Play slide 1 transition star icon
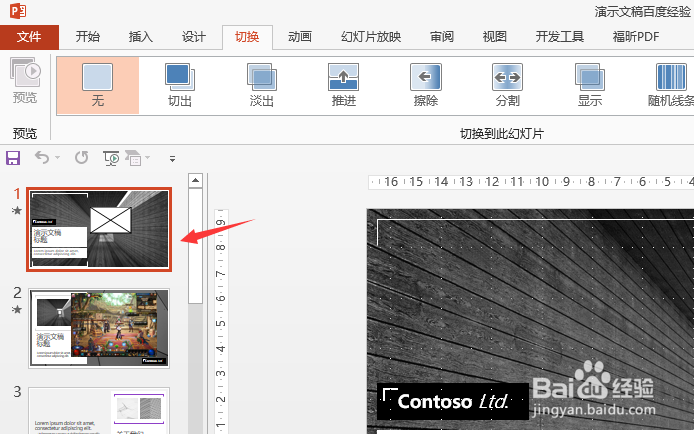Screen dimensions: 694x434 tap(17, 211)
